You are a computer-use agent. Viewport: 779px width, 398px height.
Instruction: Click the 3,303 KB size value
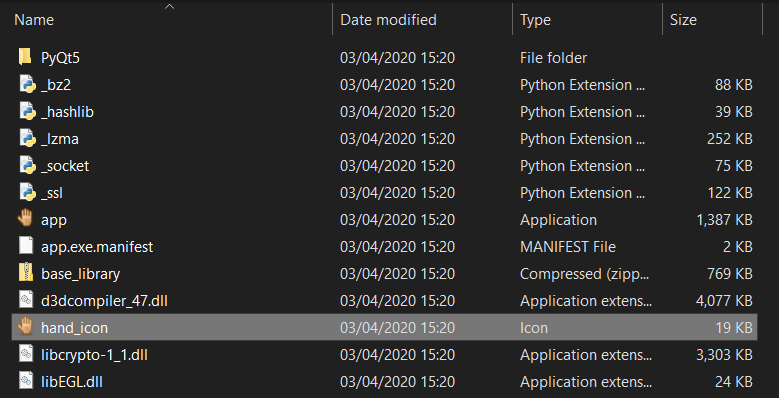click(724, 354)
